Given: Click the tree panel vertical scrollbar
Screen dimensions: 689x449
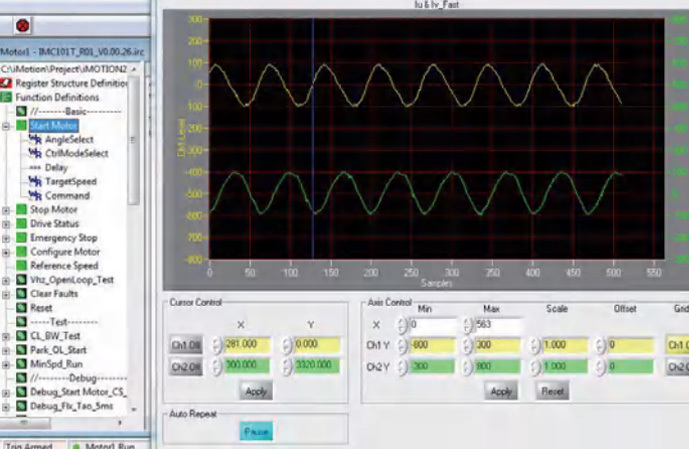Looking at the screenshot, I should (x=134, y=140).
